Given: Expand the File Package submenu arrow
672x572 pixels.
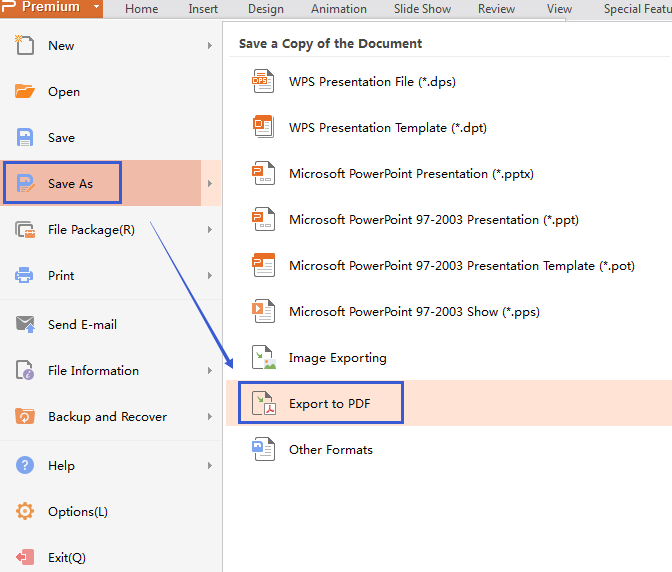Looking at the screenshot, I should [210, 230].
